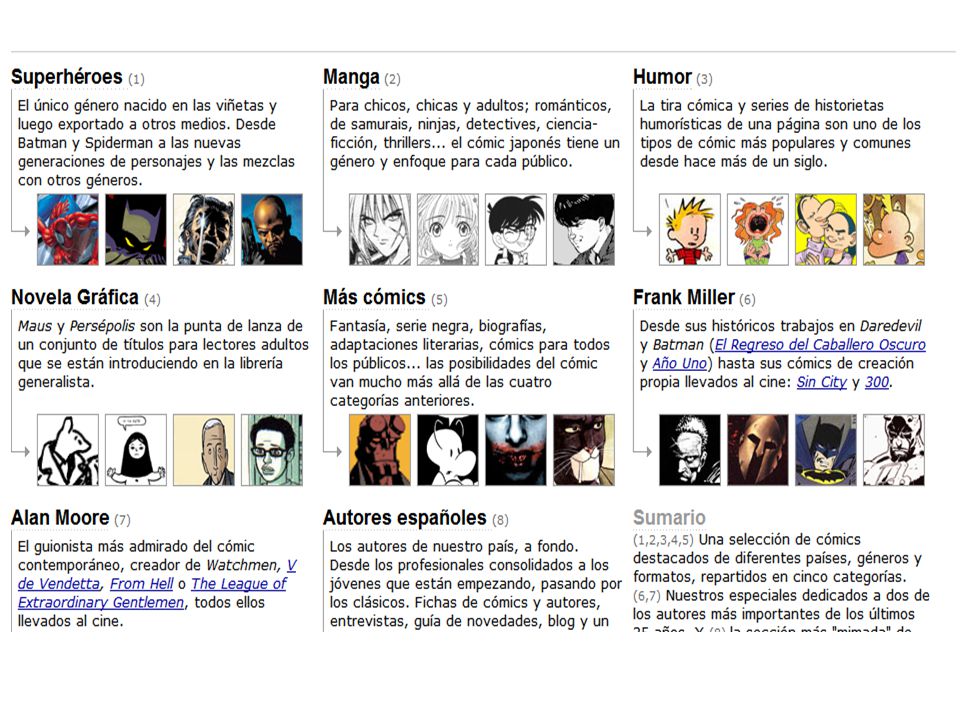Image resolution: width=960 pixels, height=720 pixels.
Task: Click the crying redhead humor thumbnail
Action: (757, 230)
